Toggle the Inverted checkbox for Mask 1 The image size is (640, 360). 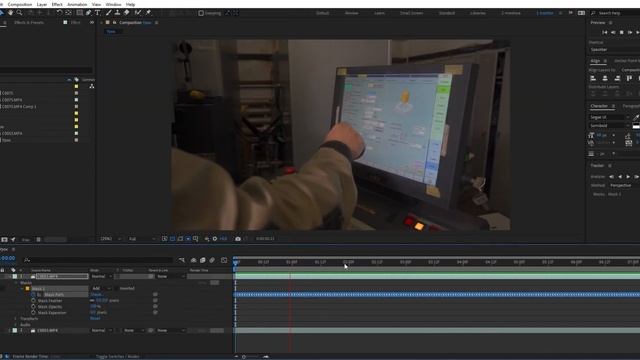[x=117, y=288]
